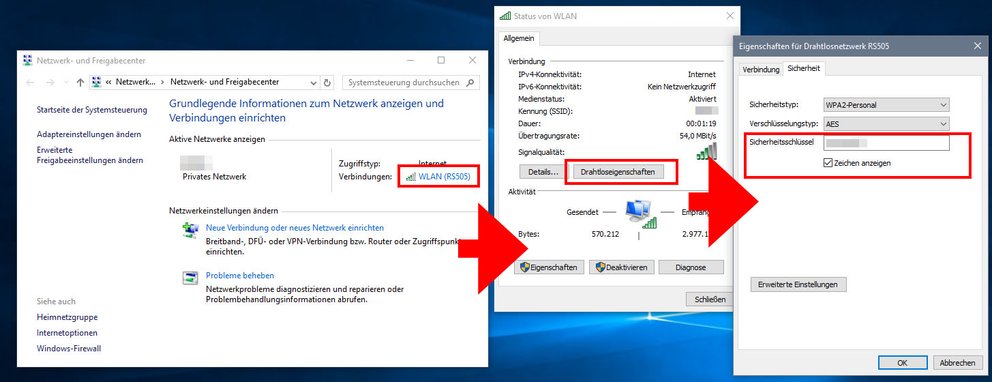Open Adaptereinstellungen ändern
992x382 pixels.
pos(89,135)
